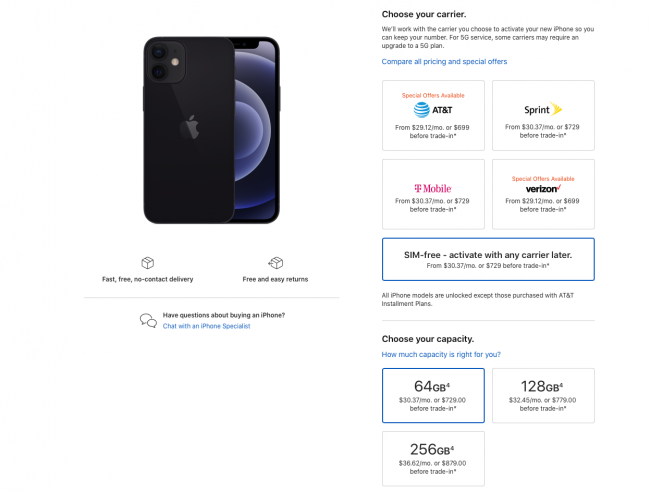Select the SIM-free carrier option
The image size is (650, 492).
[488, 260]
